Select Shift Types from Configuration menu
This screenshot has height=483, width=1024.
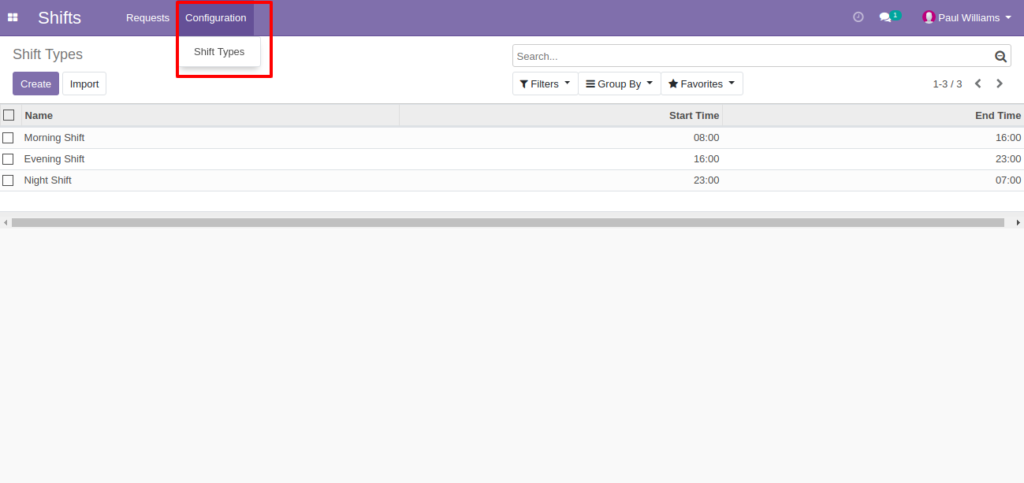[219, 52]
